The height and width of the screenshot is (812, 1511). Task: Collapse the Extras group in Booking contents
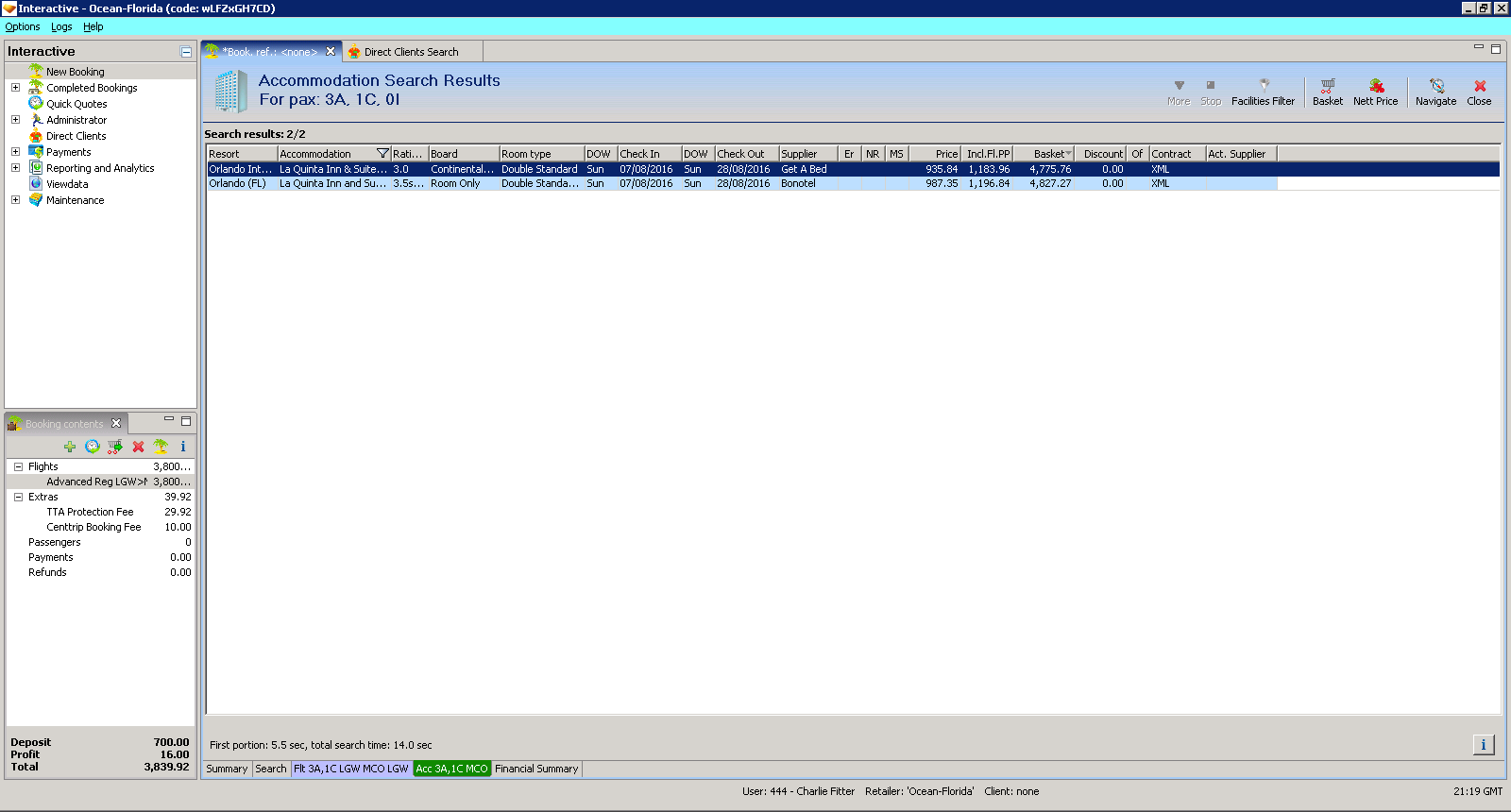point(18,497)
